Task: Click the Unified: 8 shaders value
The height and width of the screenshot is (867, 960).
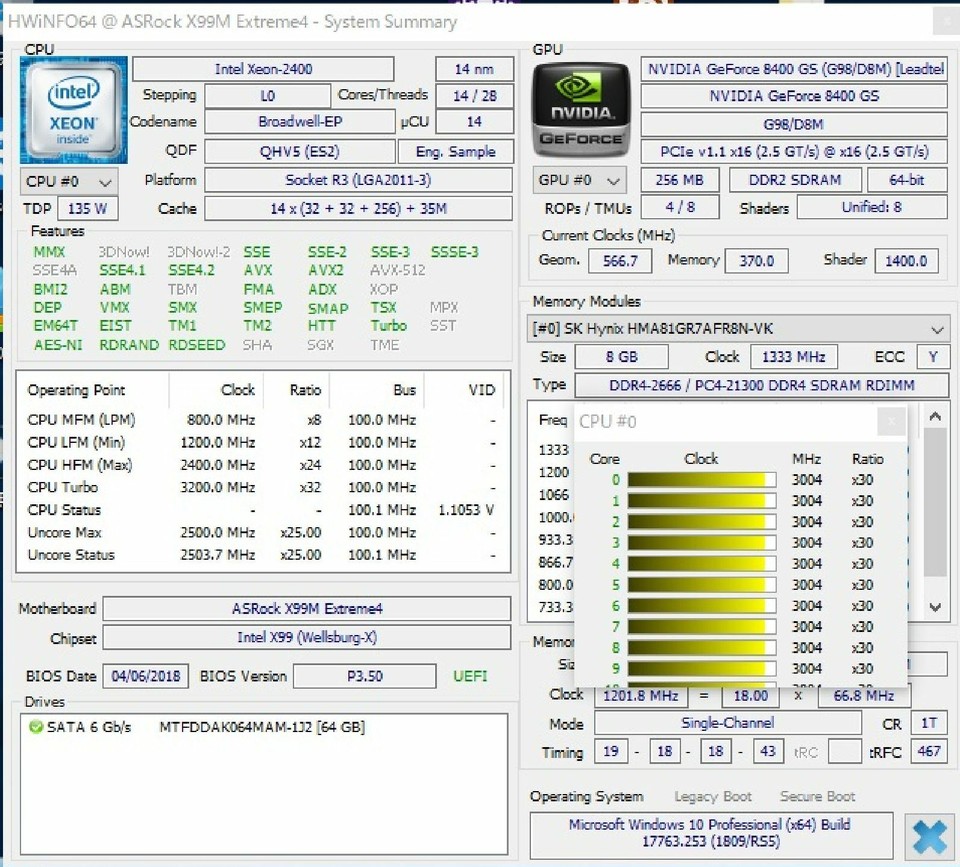Action: pyautogui.click(x=872, y=207)
